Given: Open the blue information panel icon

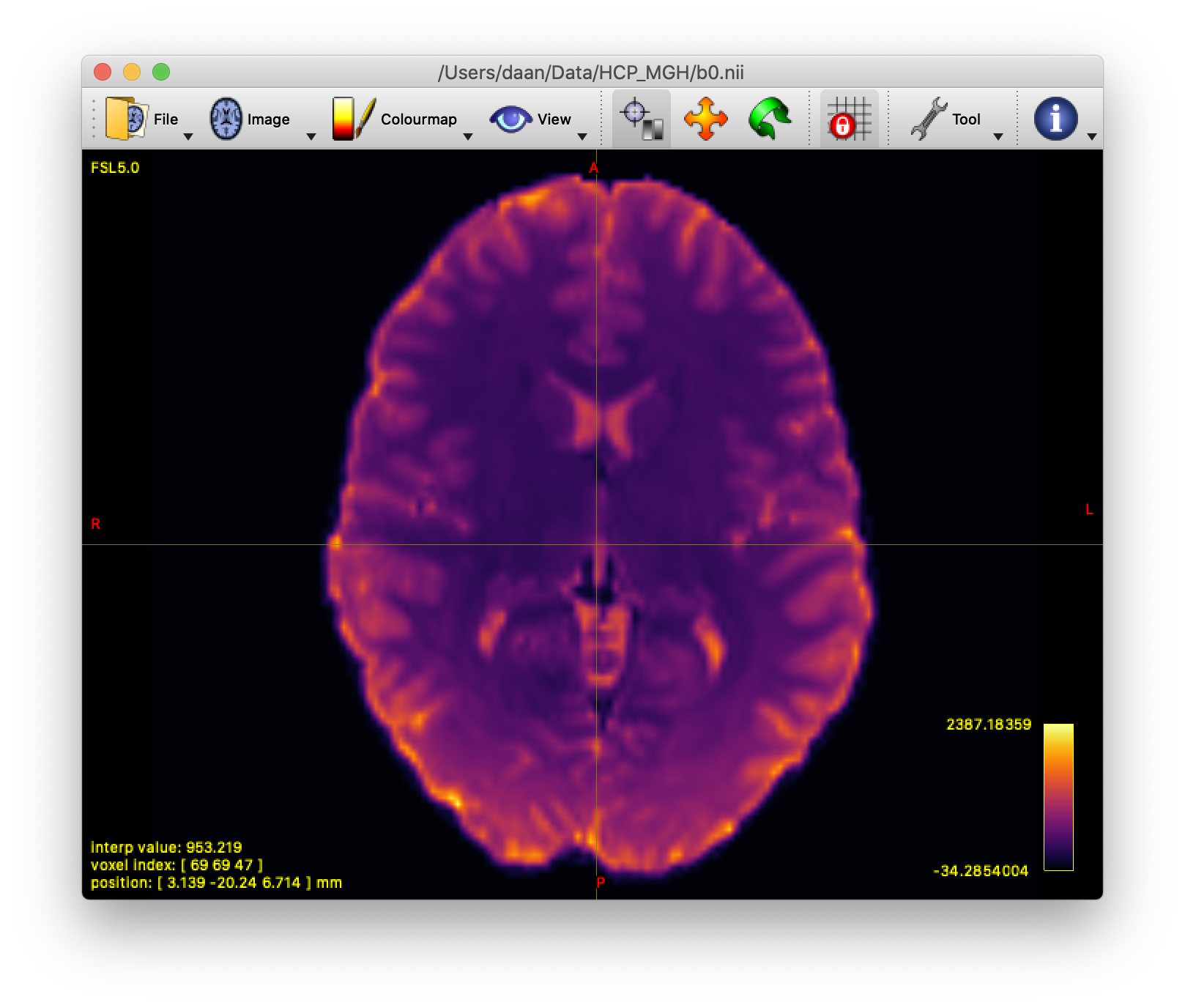Looking at the screenshot, I should (1055, 117).
